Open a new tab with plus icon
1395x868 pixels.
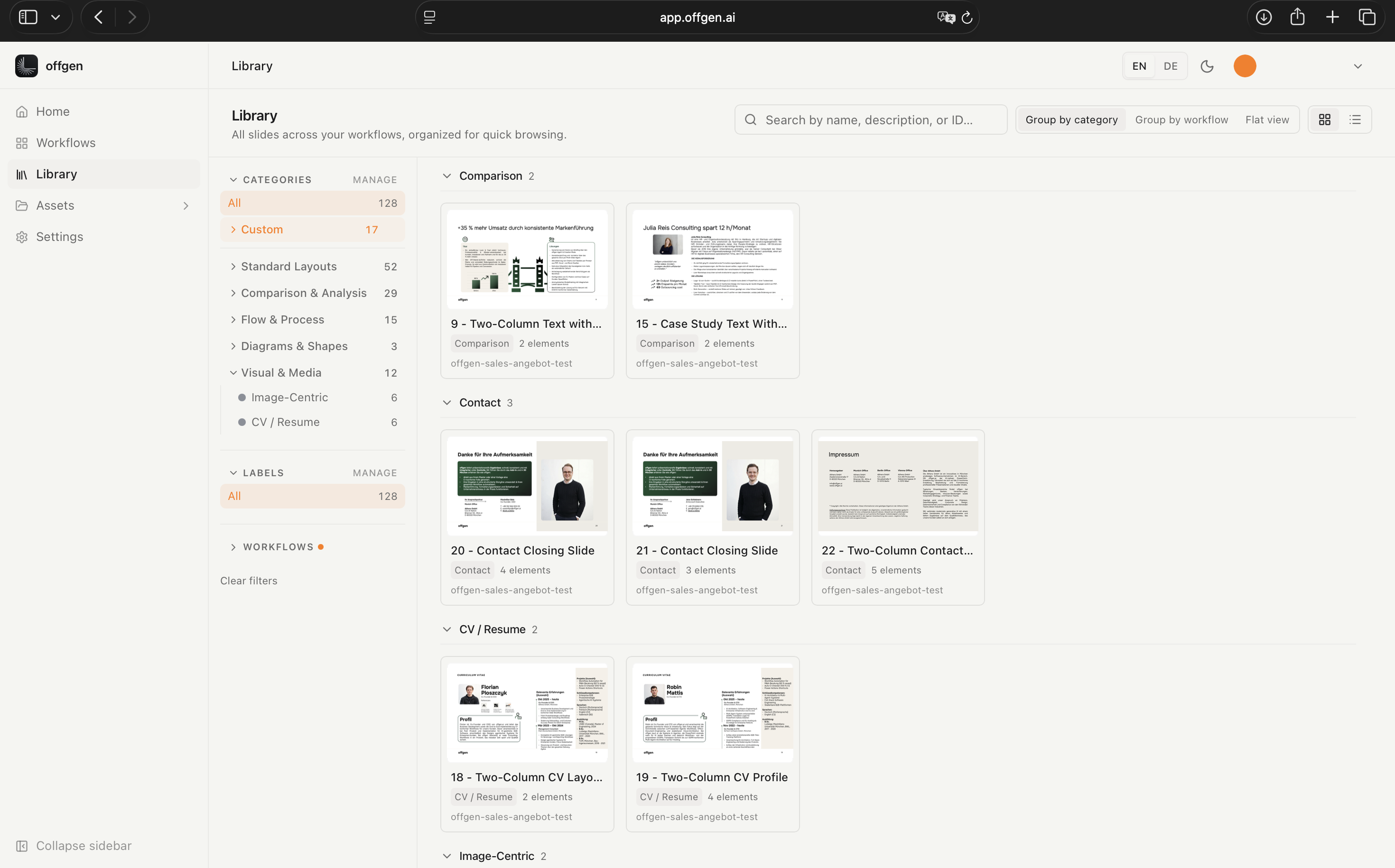click(1332, 17)
